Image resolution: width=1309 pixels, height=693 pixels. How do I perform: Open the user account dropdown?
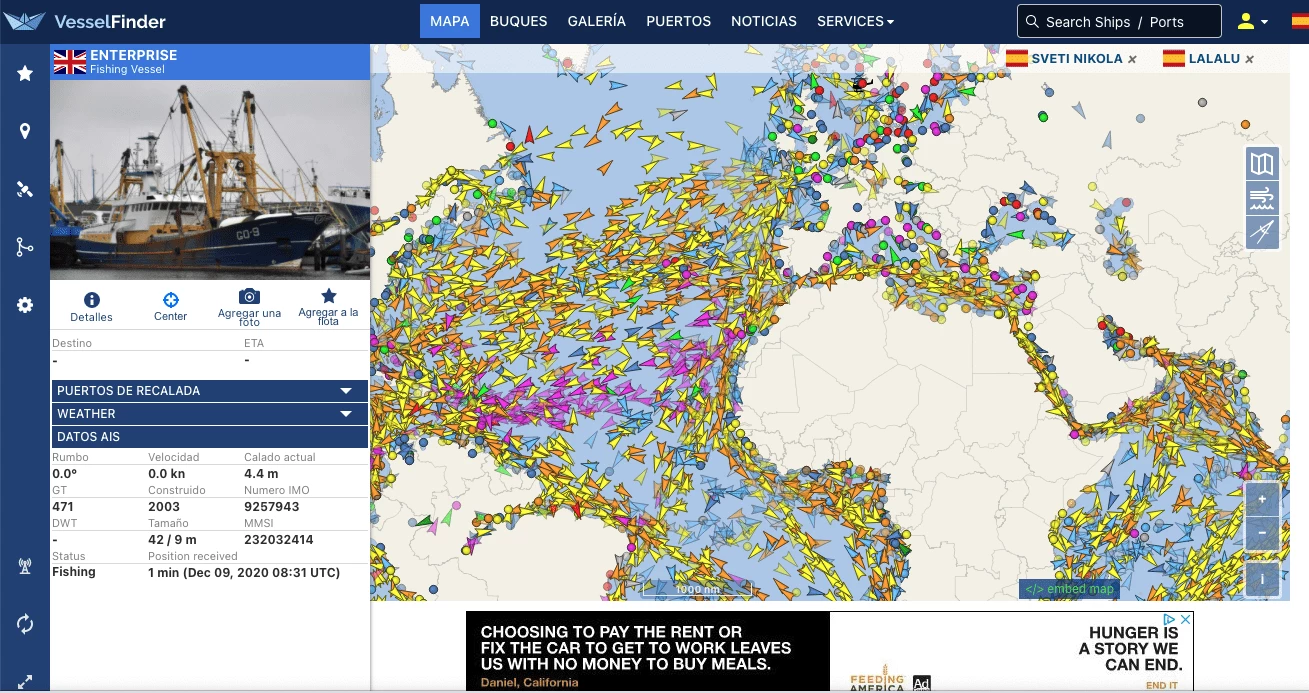pyautogui.click(x=1252, y=21)
